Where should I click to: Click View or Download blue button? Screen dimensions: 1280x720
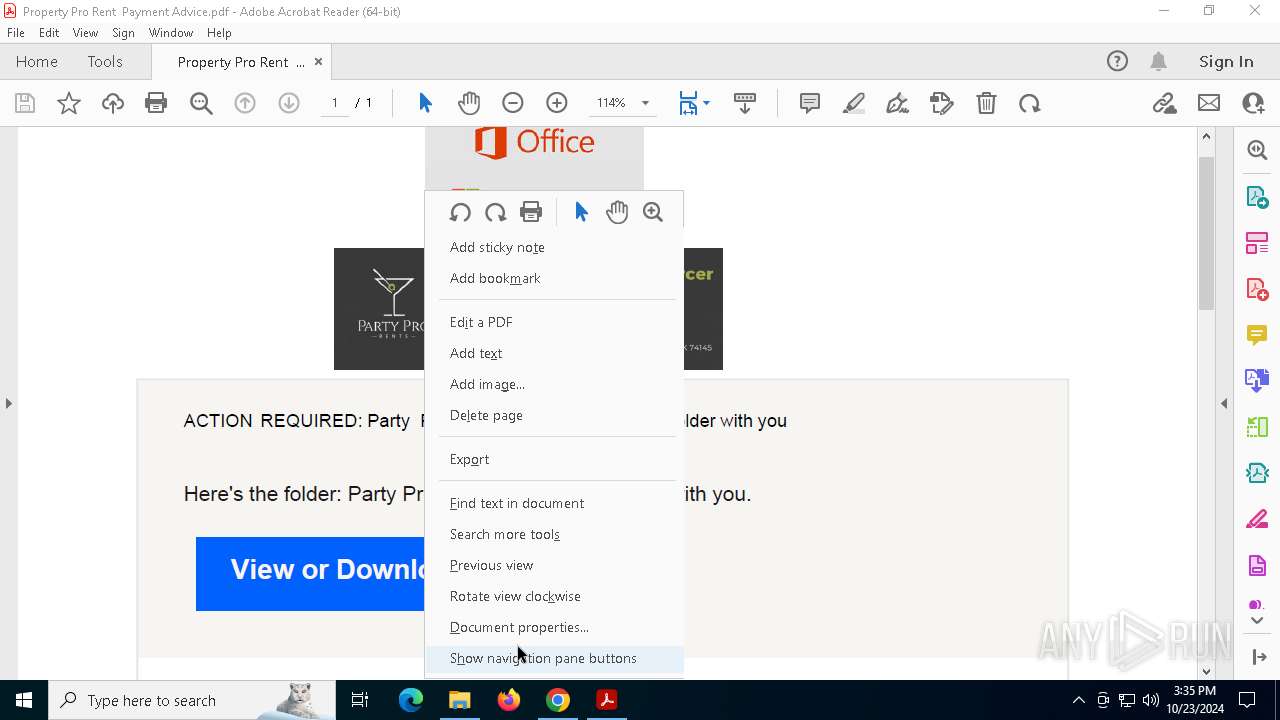click(x=310, y=574)
